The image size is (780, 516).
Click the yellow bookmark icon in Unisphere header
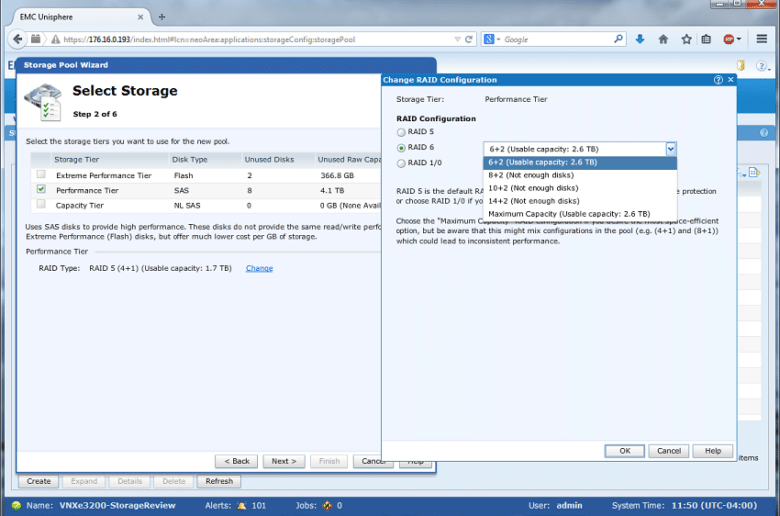coord(741,66)
